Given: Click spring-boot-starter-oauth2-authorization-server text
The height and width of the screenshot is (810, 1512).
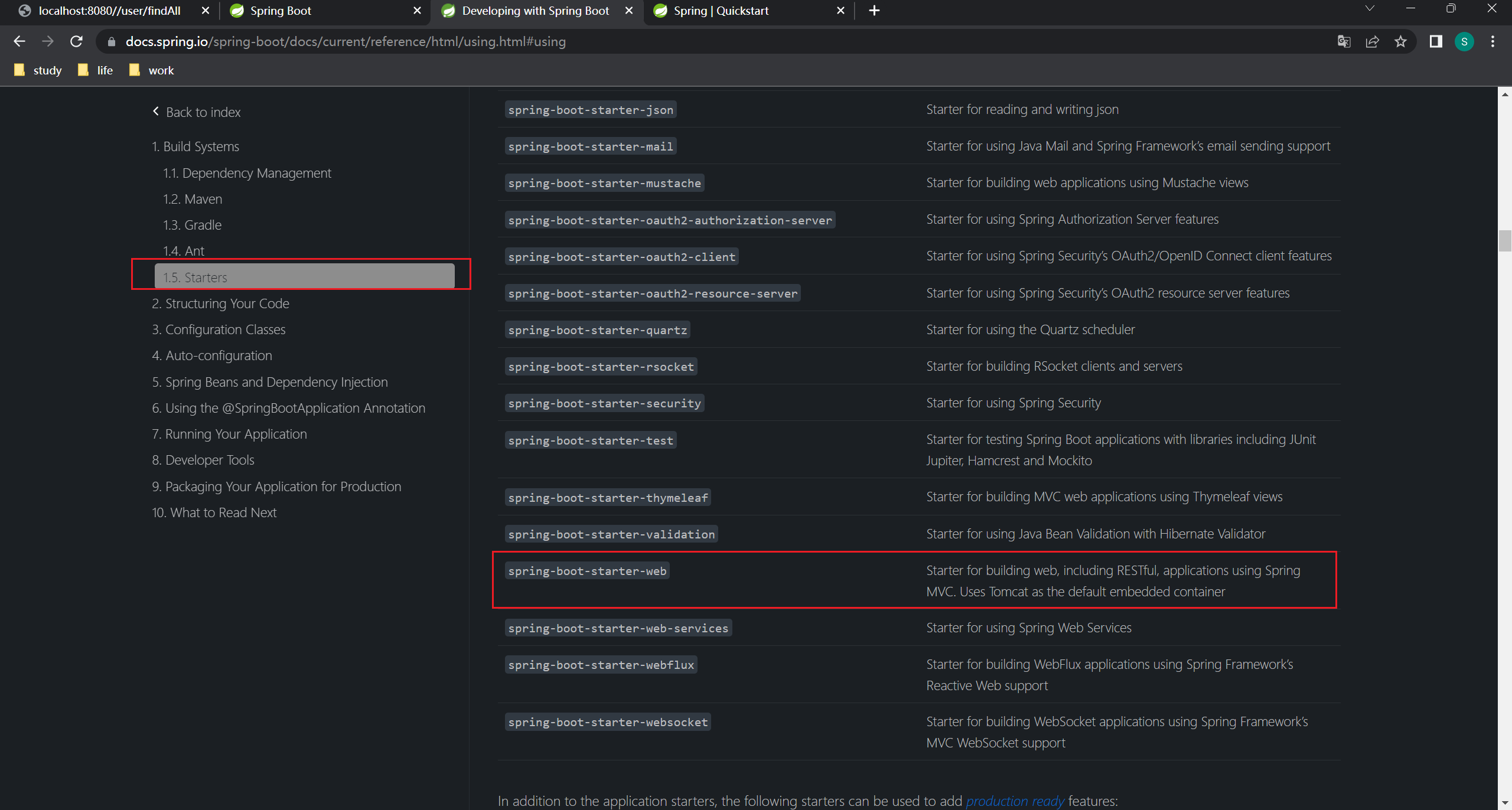Looking at the screenshot, I should (x=670, y=220).
